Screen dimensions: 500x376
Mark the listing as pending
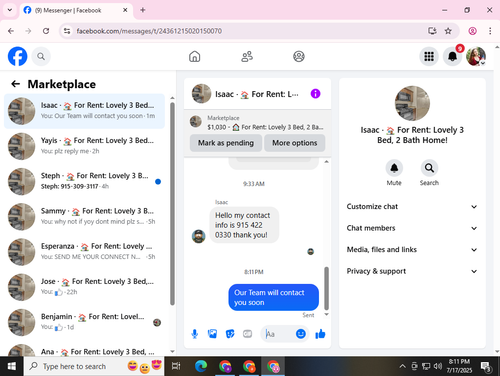coord(226,143)
